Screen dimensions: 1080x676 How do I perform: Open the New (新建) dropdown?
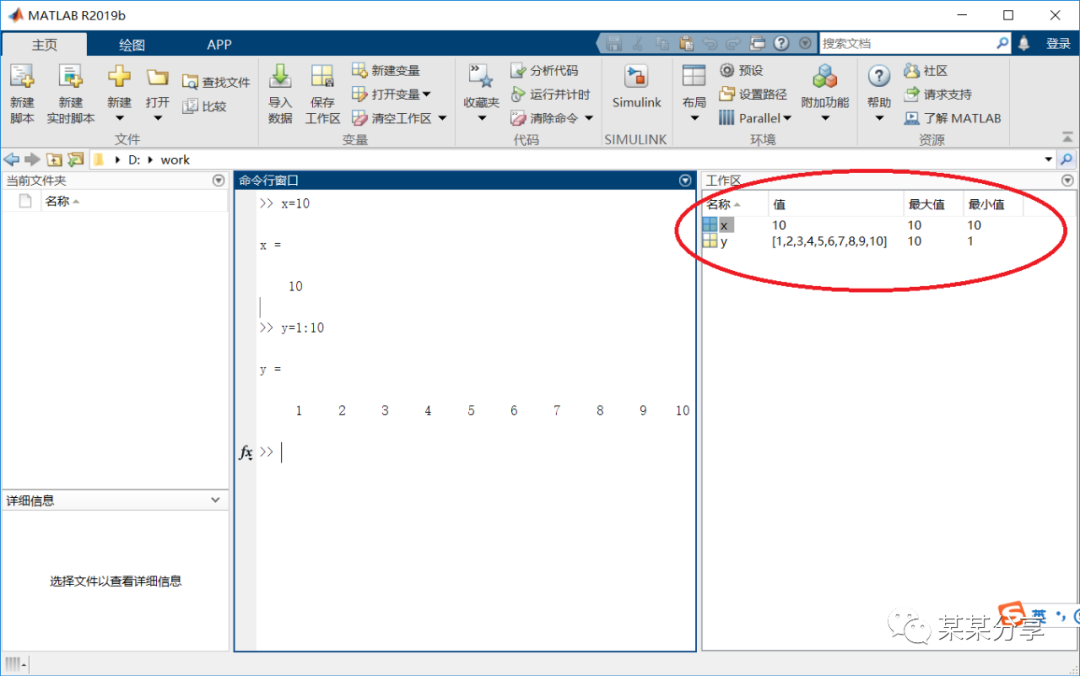pyautogui.click(x=119, y=119)
